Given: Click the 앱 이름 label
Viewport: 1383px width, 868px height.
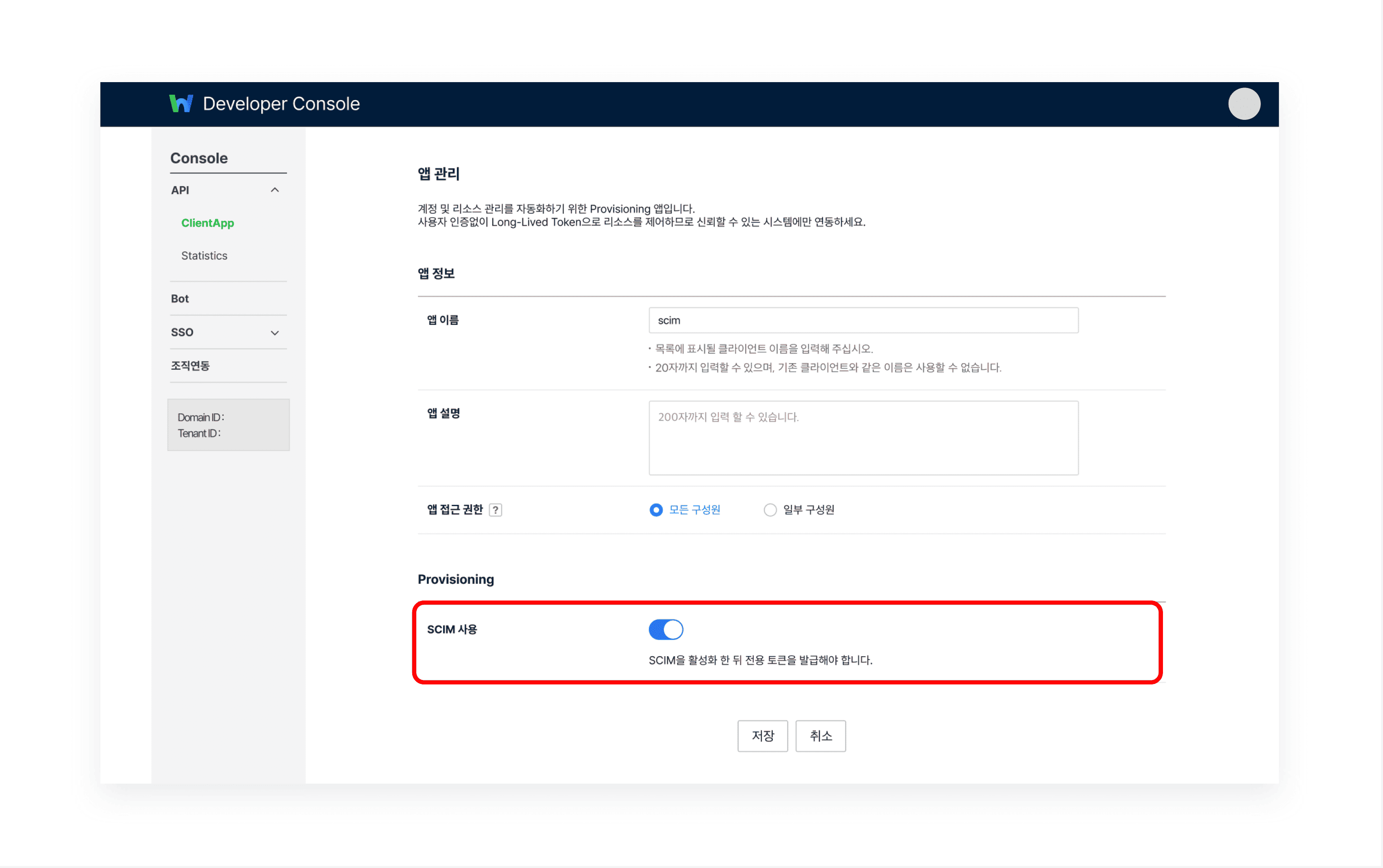Looking at the screenshot, I should tap(443, 320).
